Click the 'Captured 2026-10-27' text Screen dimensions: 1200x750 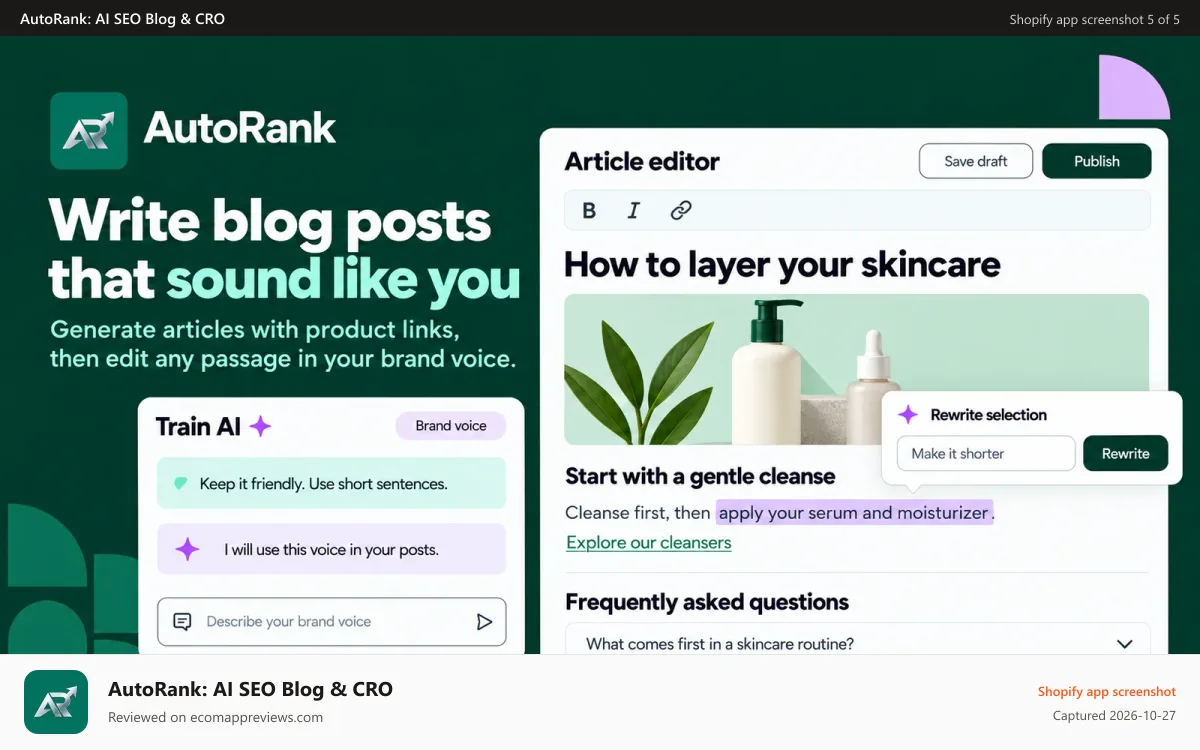coord(1114,716)
